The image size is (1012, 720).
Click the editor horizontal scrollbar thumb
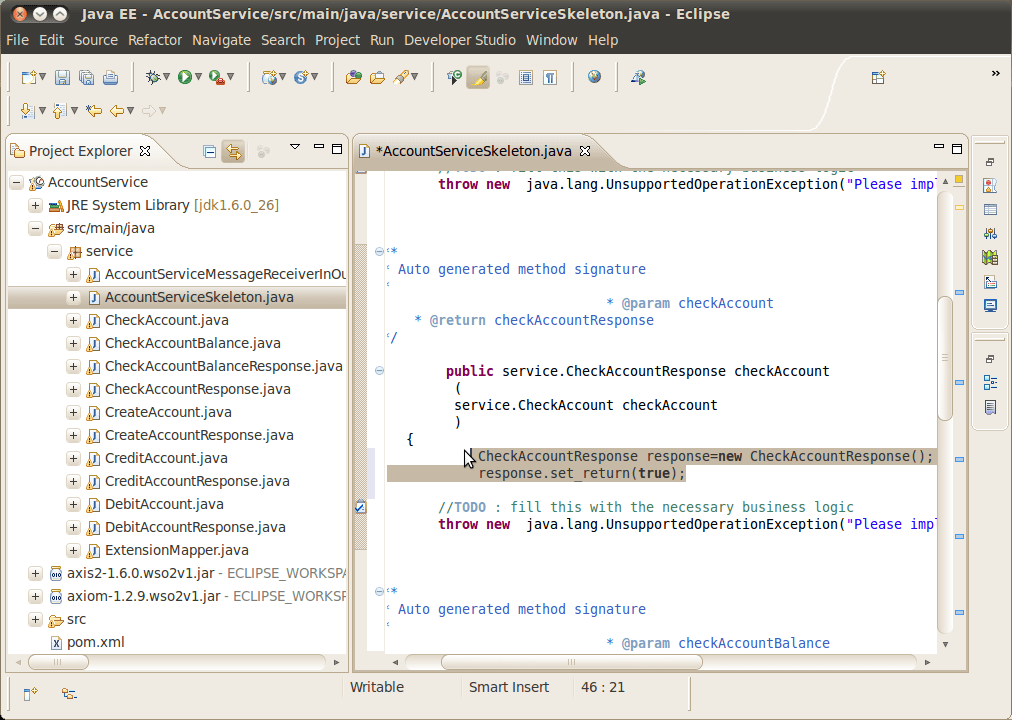[571, 662]
